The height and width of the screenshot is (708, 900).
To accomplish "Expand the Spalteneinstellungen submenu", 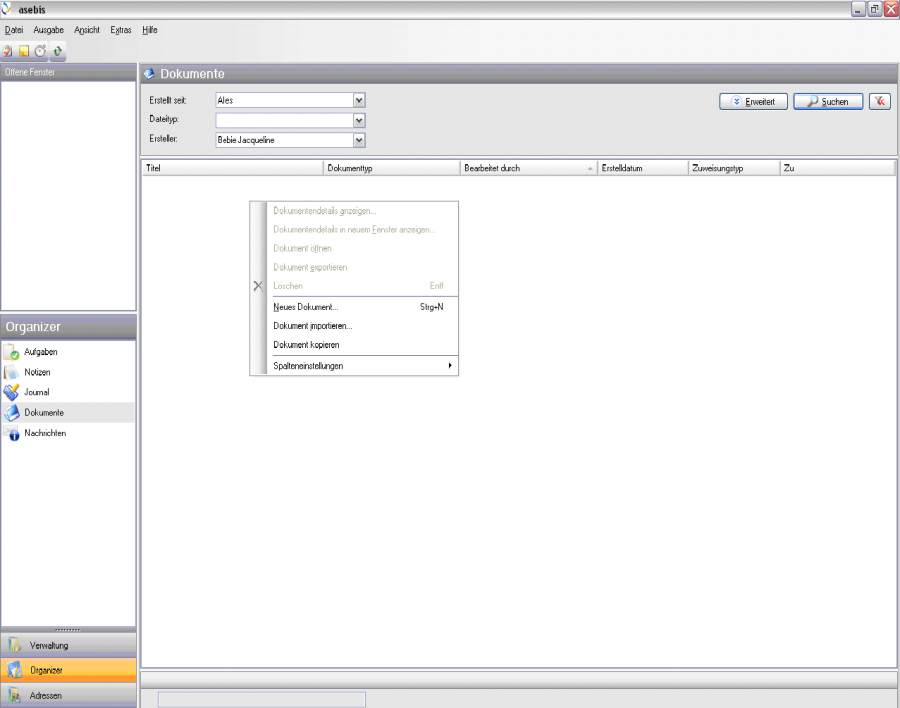I will click(x=355, y=366).
